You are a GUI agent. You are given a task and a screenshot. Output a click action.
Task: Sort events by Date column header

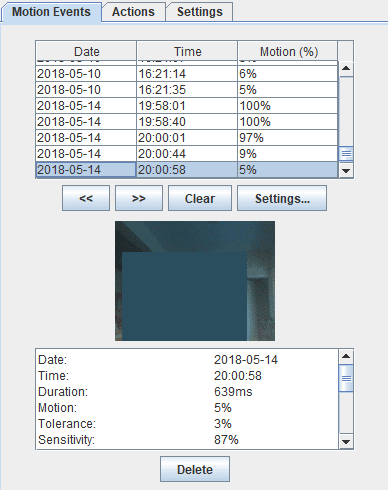[x=86, y=52]
